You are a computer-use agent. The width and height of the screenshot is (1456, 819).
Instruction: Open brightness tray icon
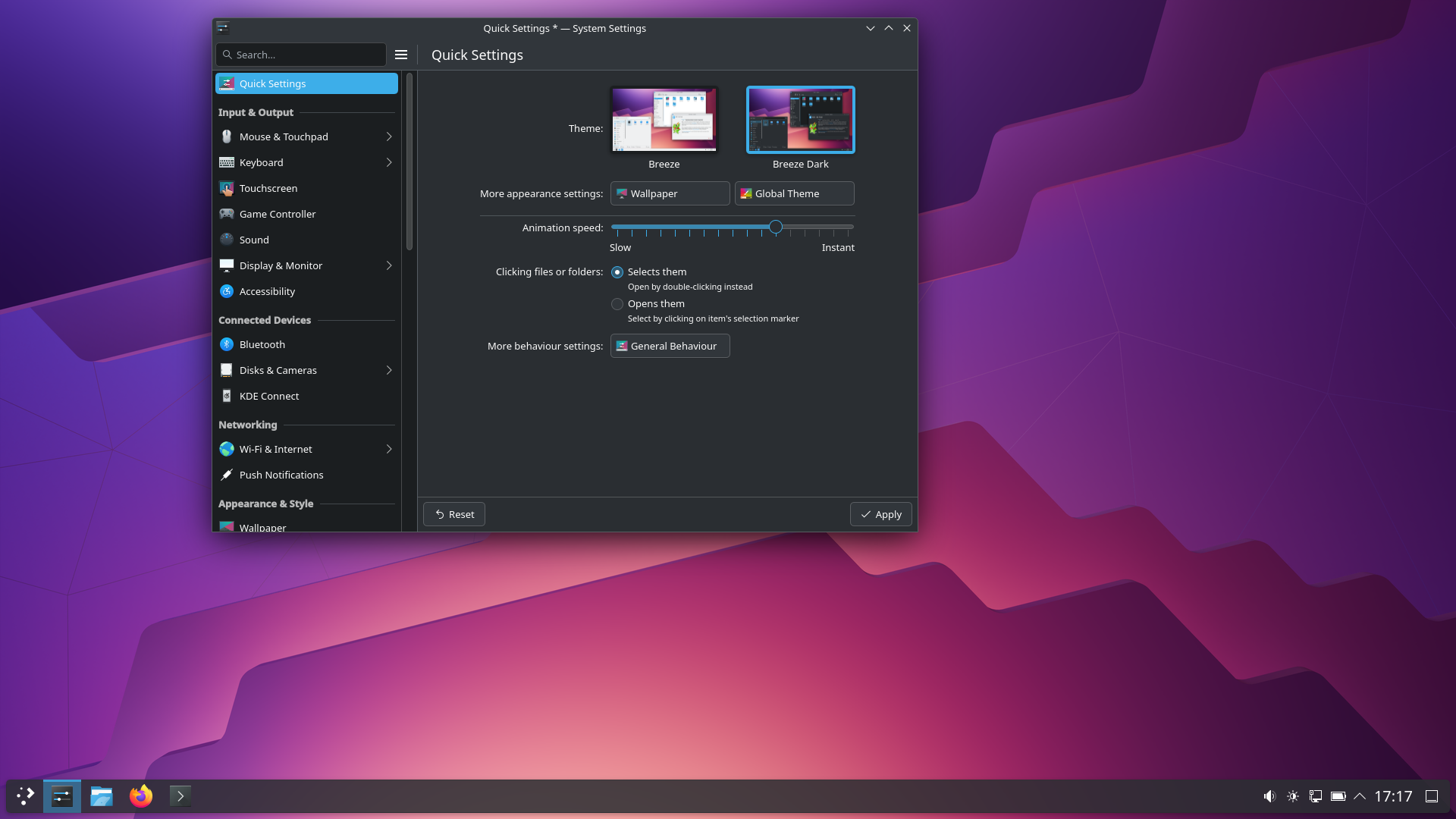click(1293, 796)
